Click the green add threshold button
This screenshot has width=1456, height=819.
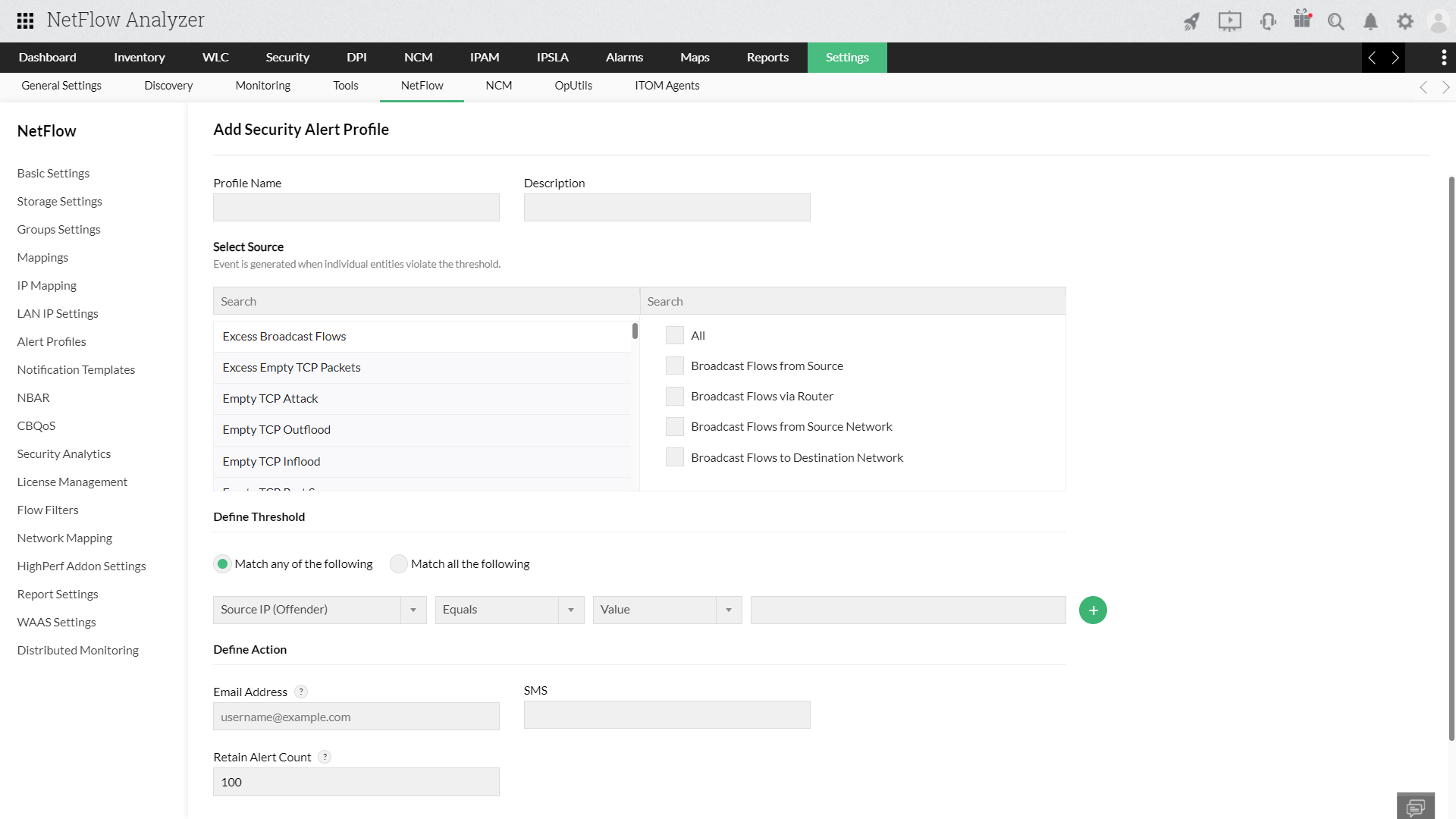[1093, 610]
